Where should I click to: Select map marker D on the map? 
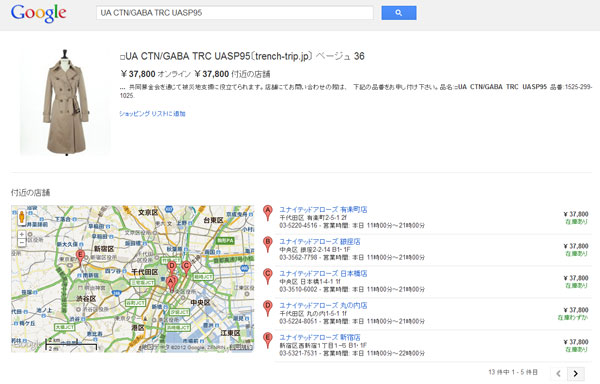point(172,268)
